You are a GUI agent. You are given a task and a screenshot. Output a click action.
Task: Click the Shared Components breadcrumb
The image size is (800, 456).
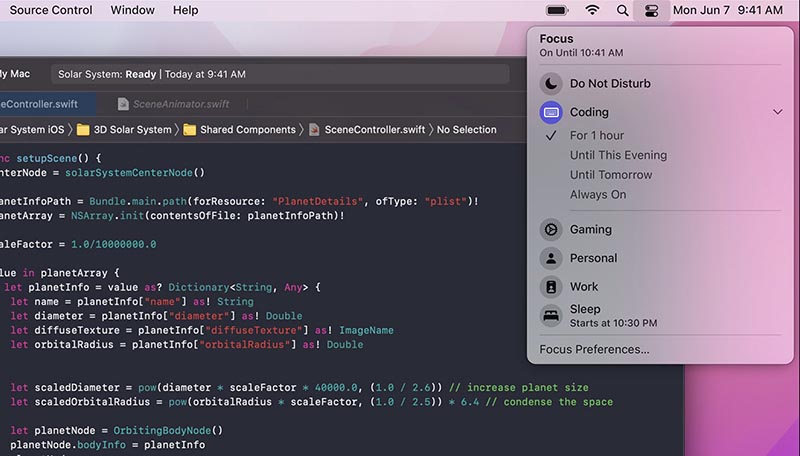(247, 129)
